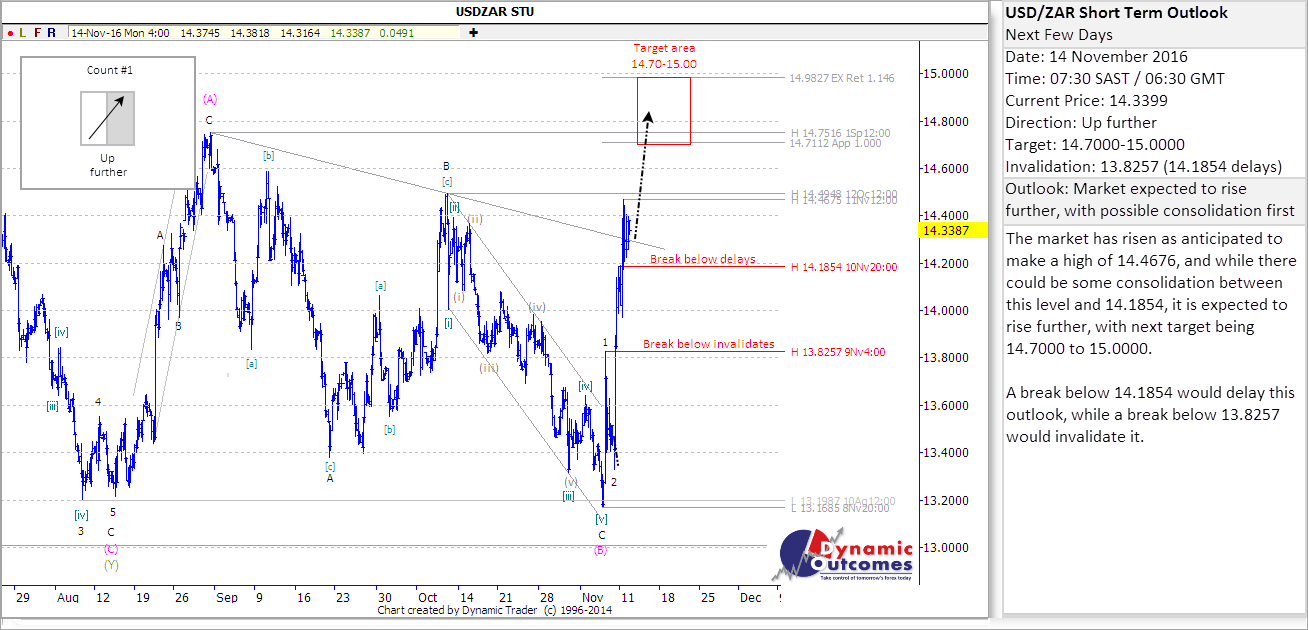Click the pink (A) wave label at peak
The width and height of the screenshot is (1308, 630).
pyautogui.click(x=210, y=99)
